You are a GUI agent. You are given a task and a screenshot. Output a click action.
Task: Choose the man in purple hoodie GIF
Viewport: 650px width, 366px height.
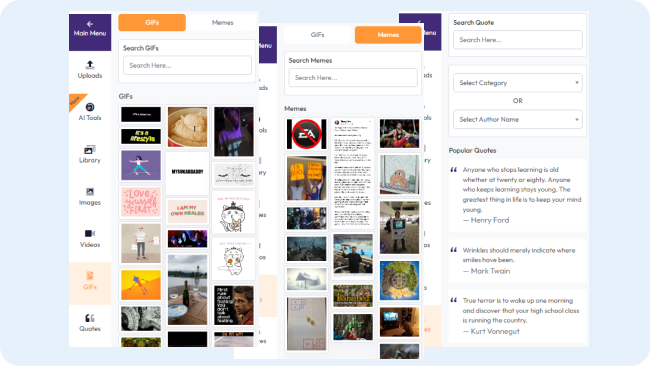(x=234, y=131)
